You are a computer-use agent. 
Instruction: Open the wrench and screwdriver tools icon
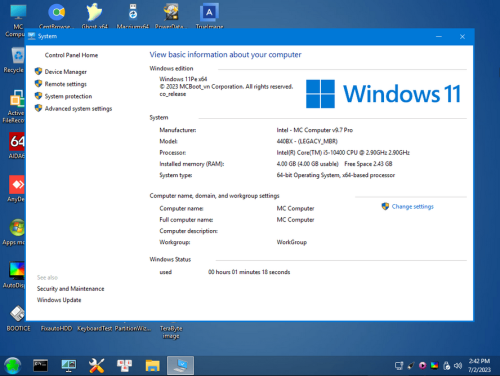point(97,366)
